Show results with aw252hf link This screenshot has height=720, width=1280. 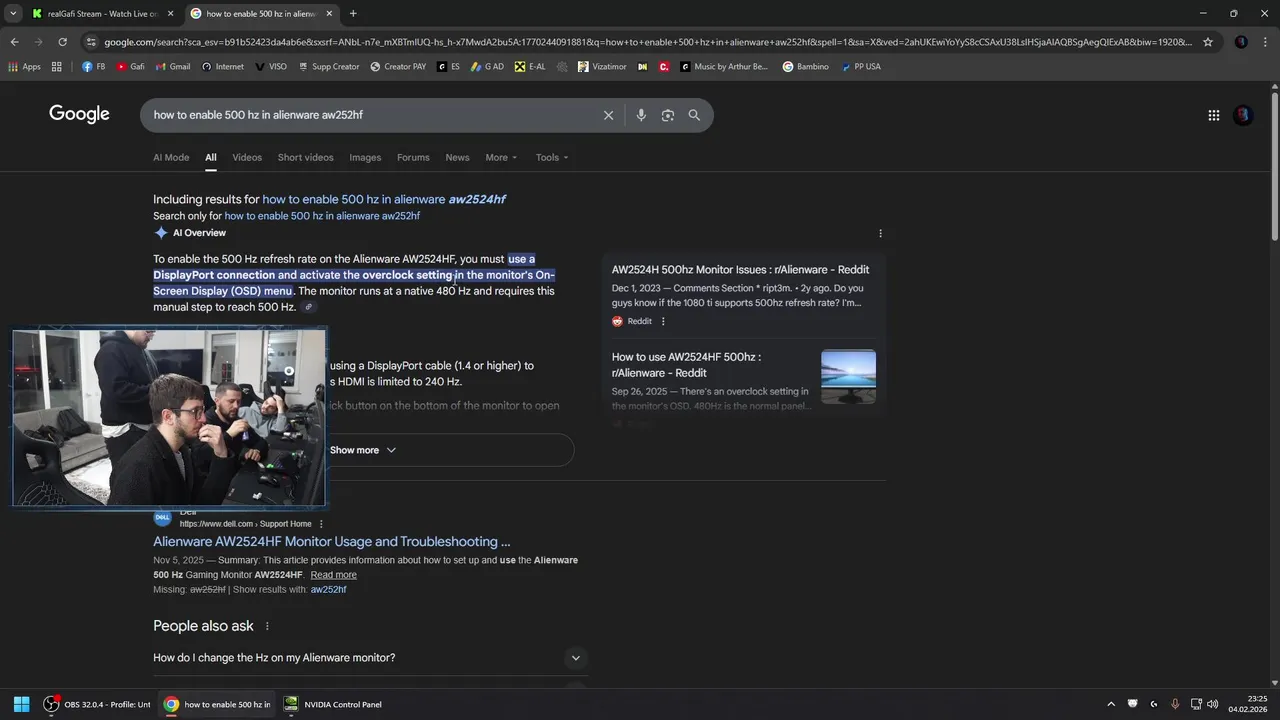pyautogui.click(x=328, y=590)
